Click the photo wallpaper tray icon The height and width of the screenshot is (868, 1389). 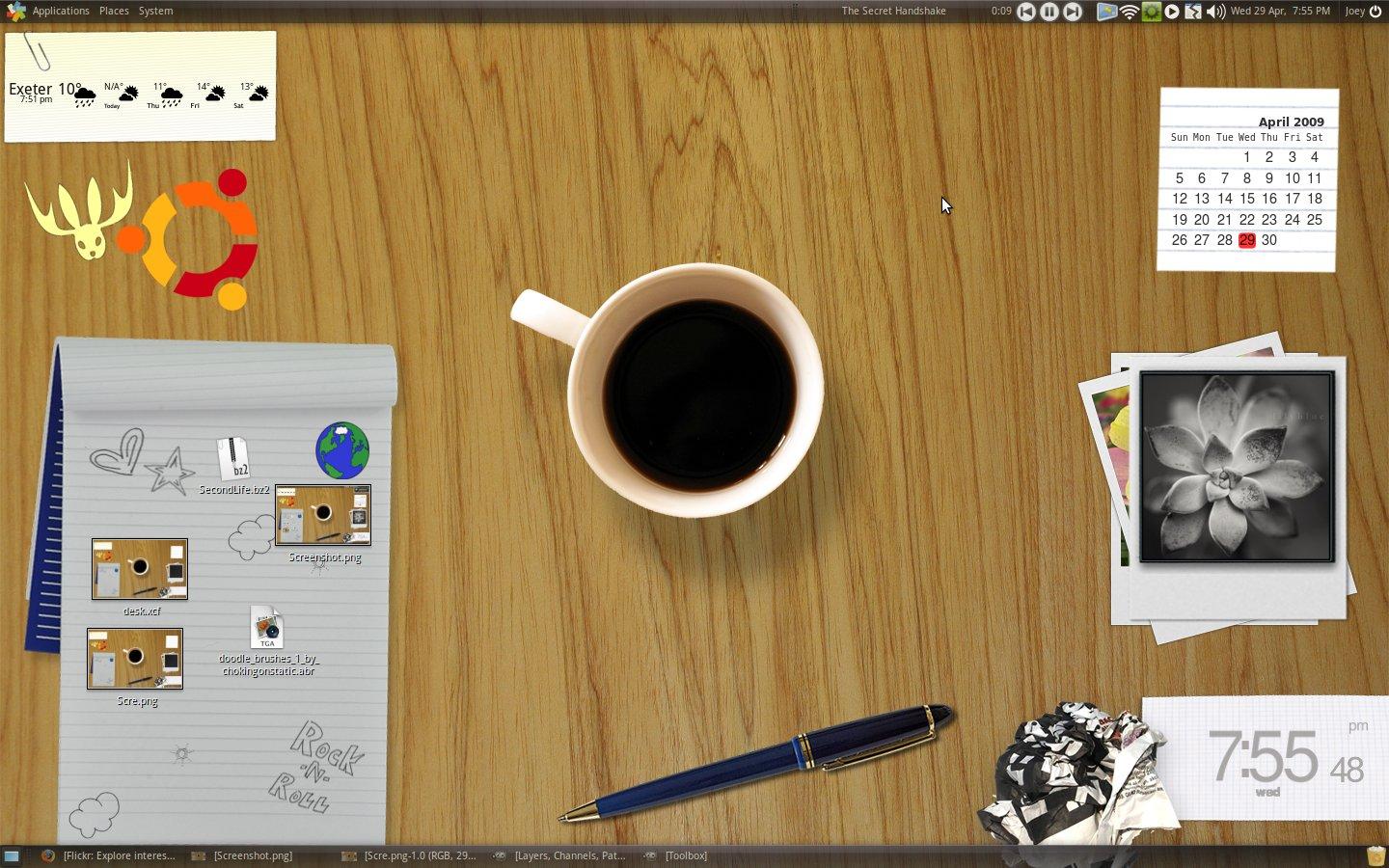pyautogui.click(x=1106, y=12)
